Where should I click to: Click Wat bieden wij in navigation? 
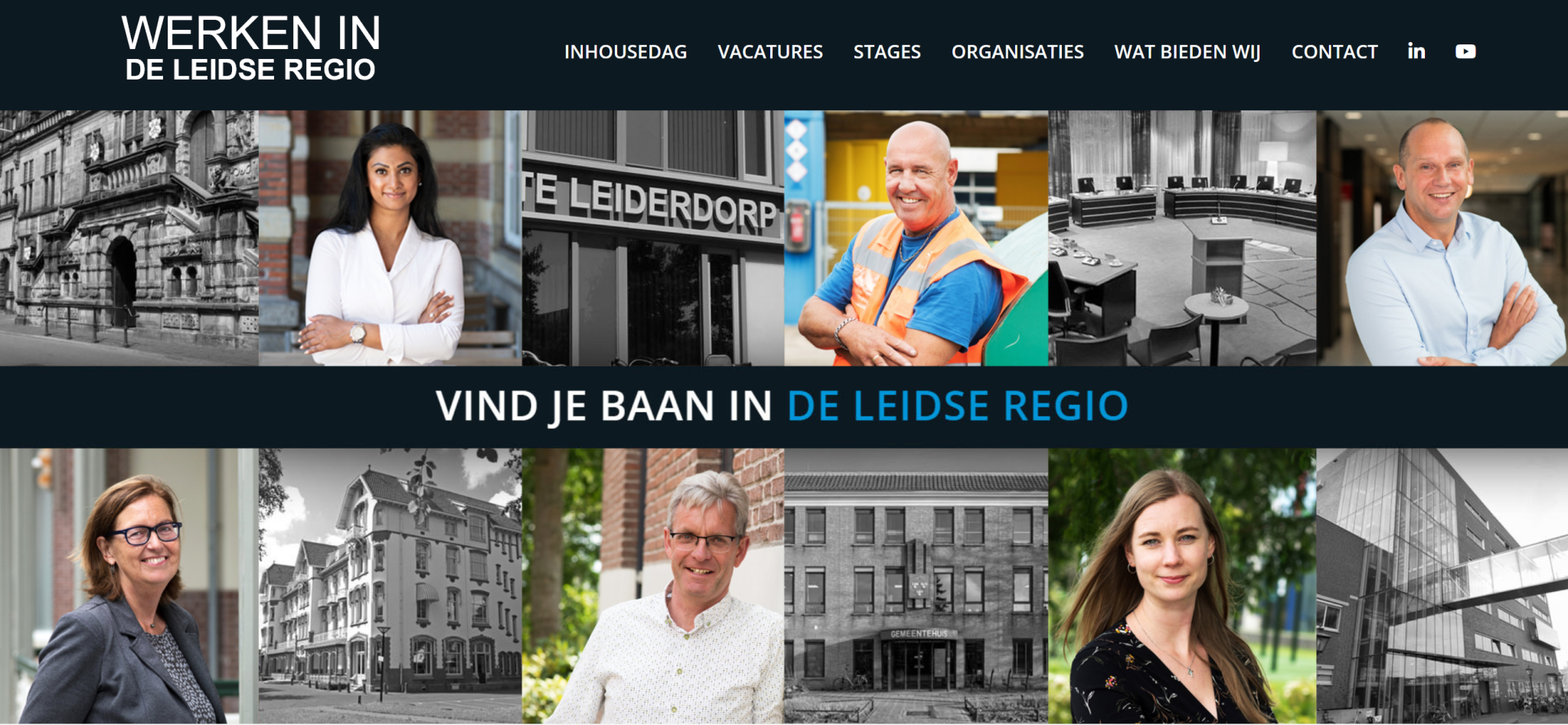pyautogui.click(x=1187, y=52)
